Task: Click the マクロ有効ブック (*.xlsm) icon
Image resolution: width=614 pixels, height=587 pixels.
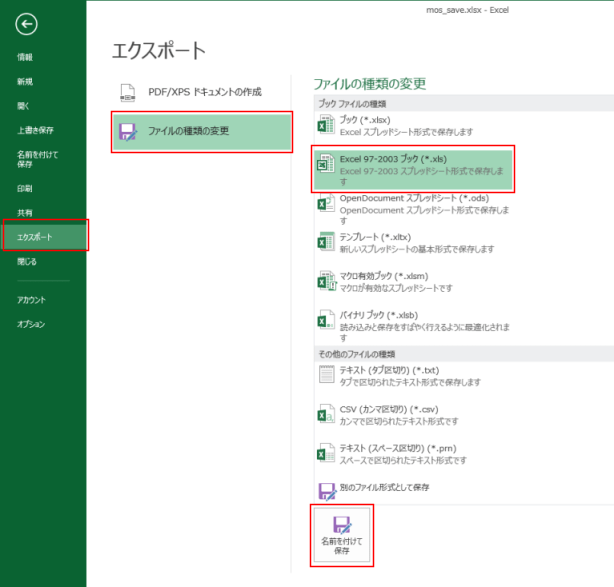Action: (327, 281)
